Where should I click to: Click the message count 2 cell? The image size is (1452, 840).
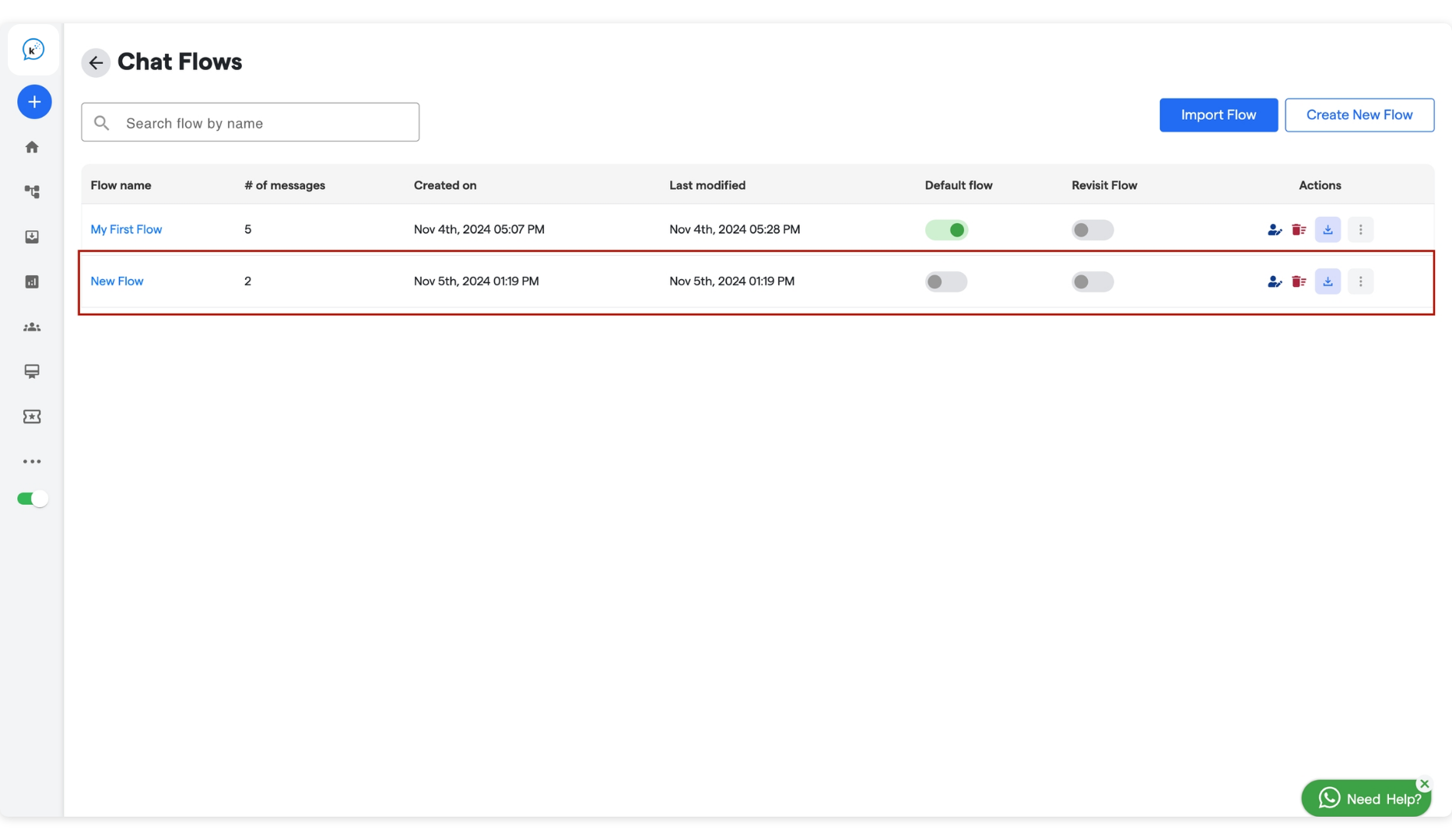(x=247, y=282)
